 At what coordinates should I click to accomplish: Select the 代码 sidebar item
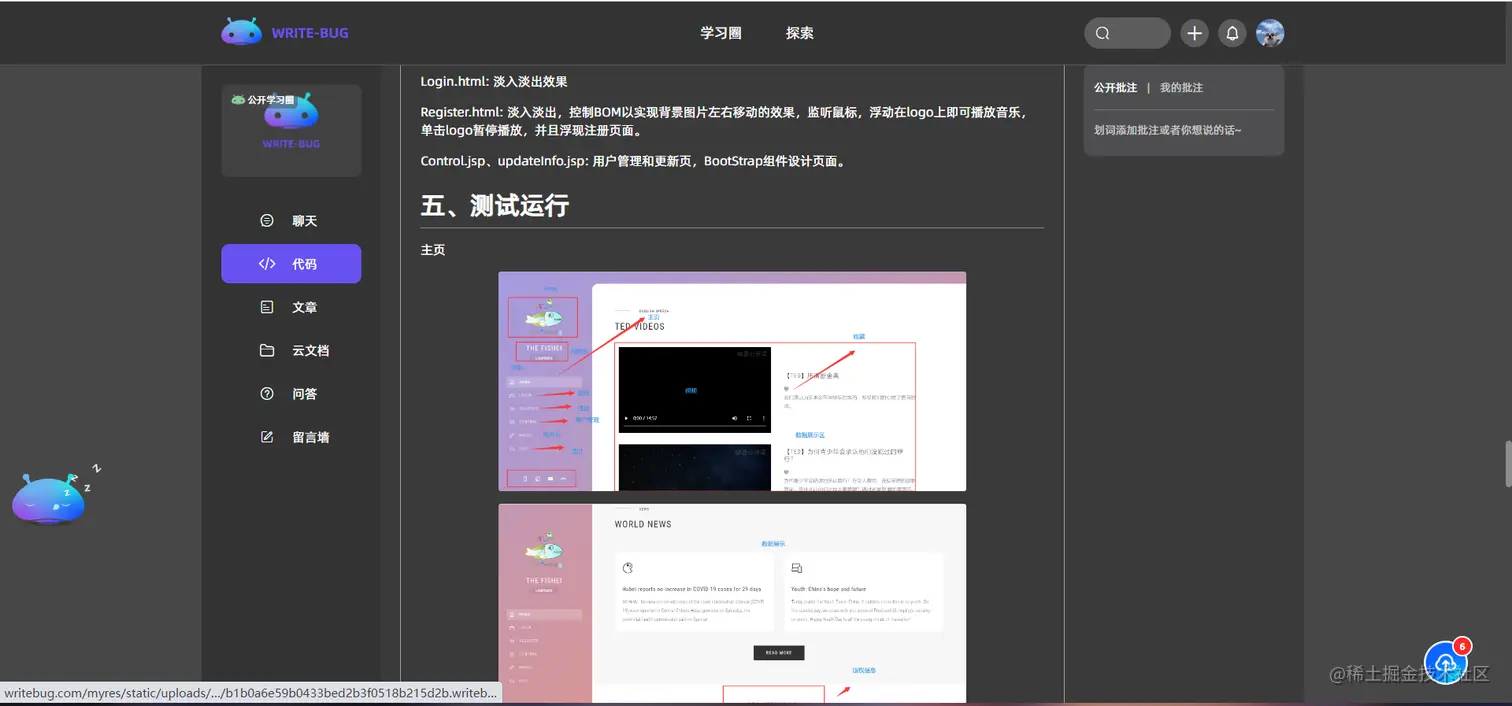coord(291,264)
